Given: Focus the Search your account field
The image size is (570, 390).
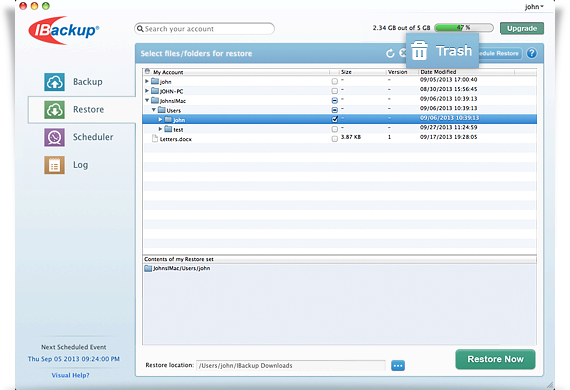Looking at the screenshot, I should (204, 29).
